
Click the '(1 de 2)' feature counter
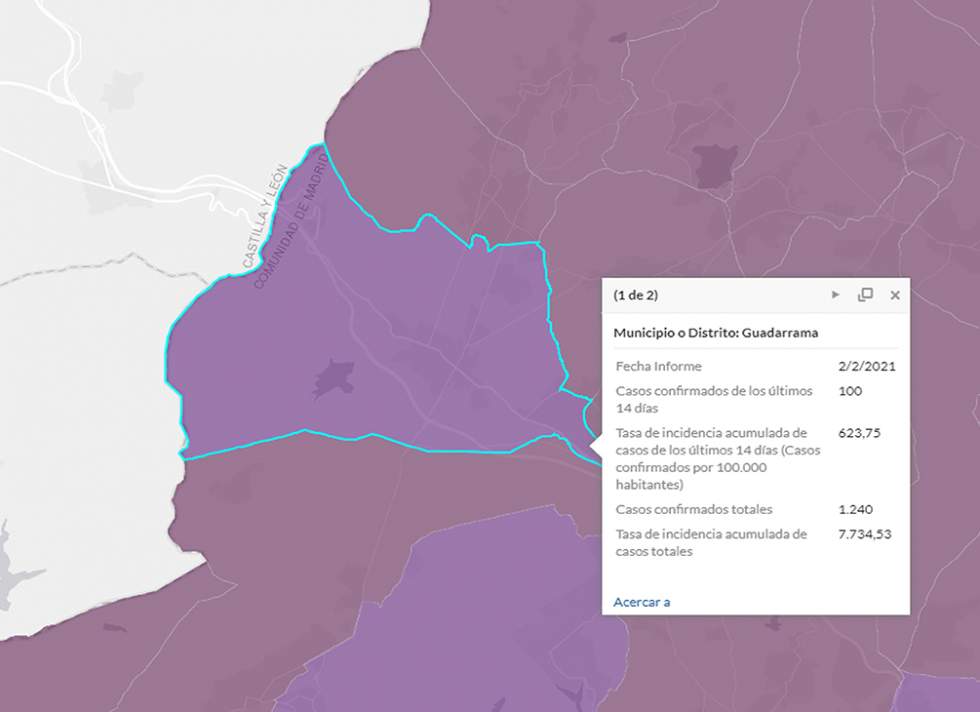(x=636, y=295)
